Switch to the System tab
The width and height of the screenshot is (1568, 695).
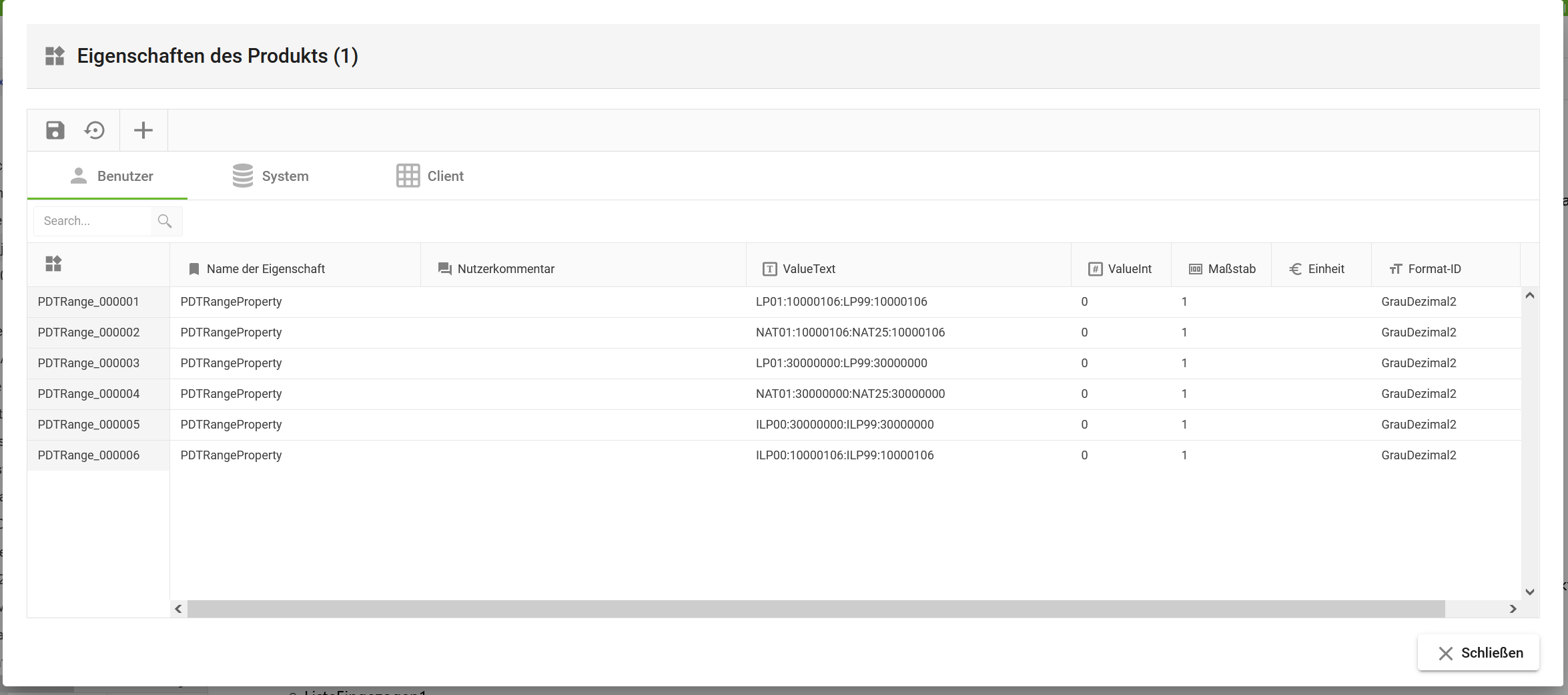coord(271,176)
